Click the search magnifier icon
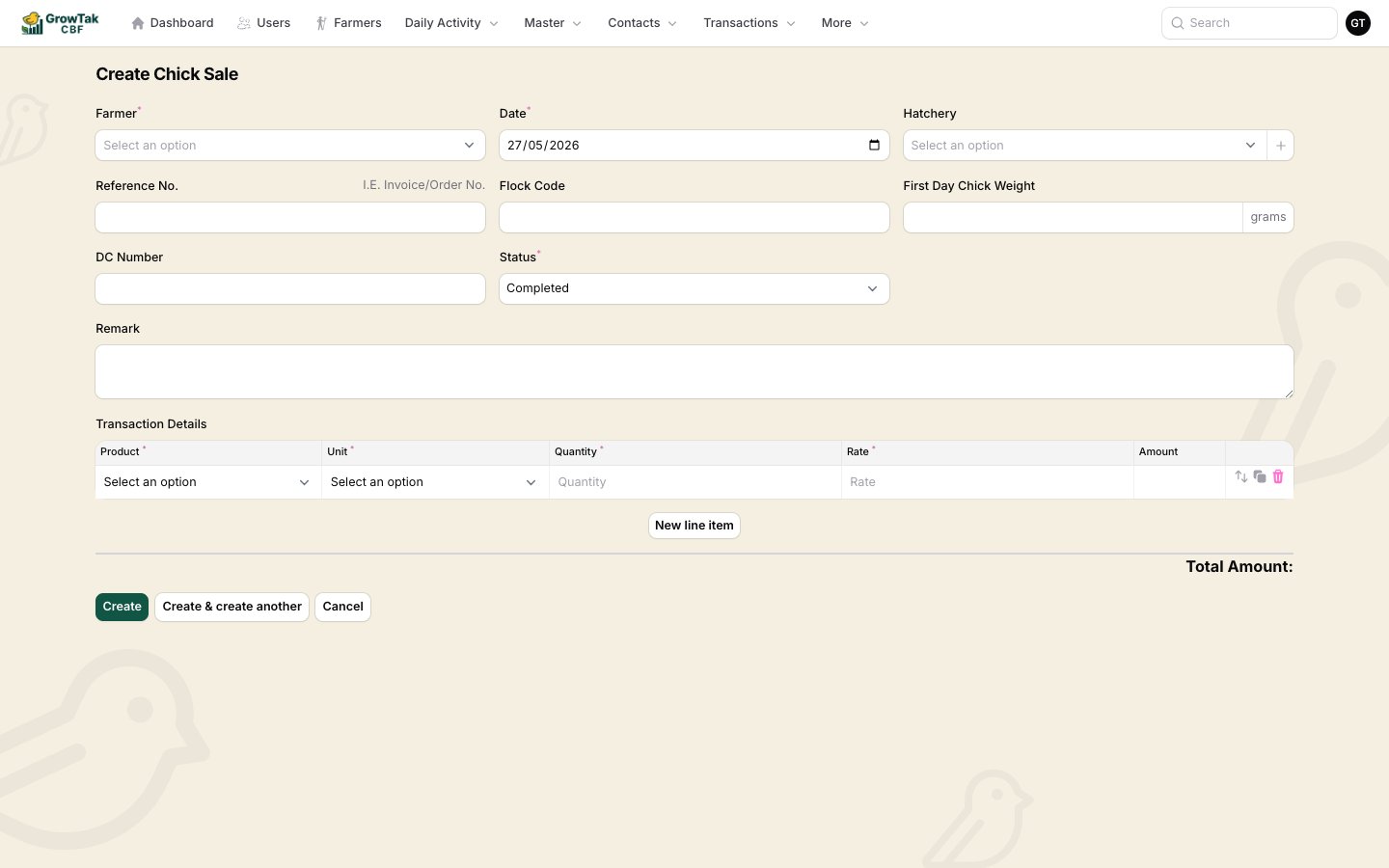The width and height of the screenshot is (1389, 868). point(1178,23)
